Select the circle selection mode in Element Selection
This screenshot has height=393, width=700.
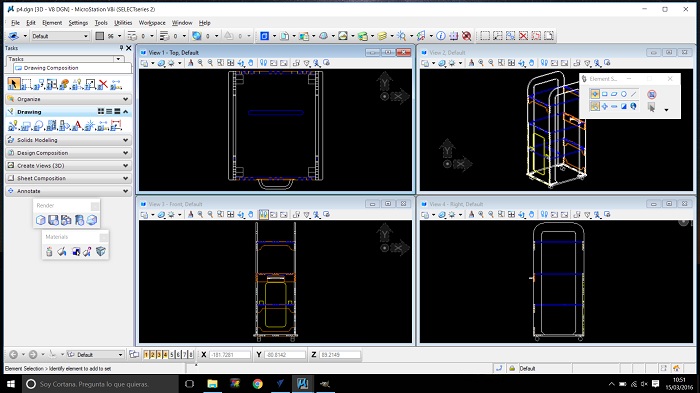pos(624,94)
